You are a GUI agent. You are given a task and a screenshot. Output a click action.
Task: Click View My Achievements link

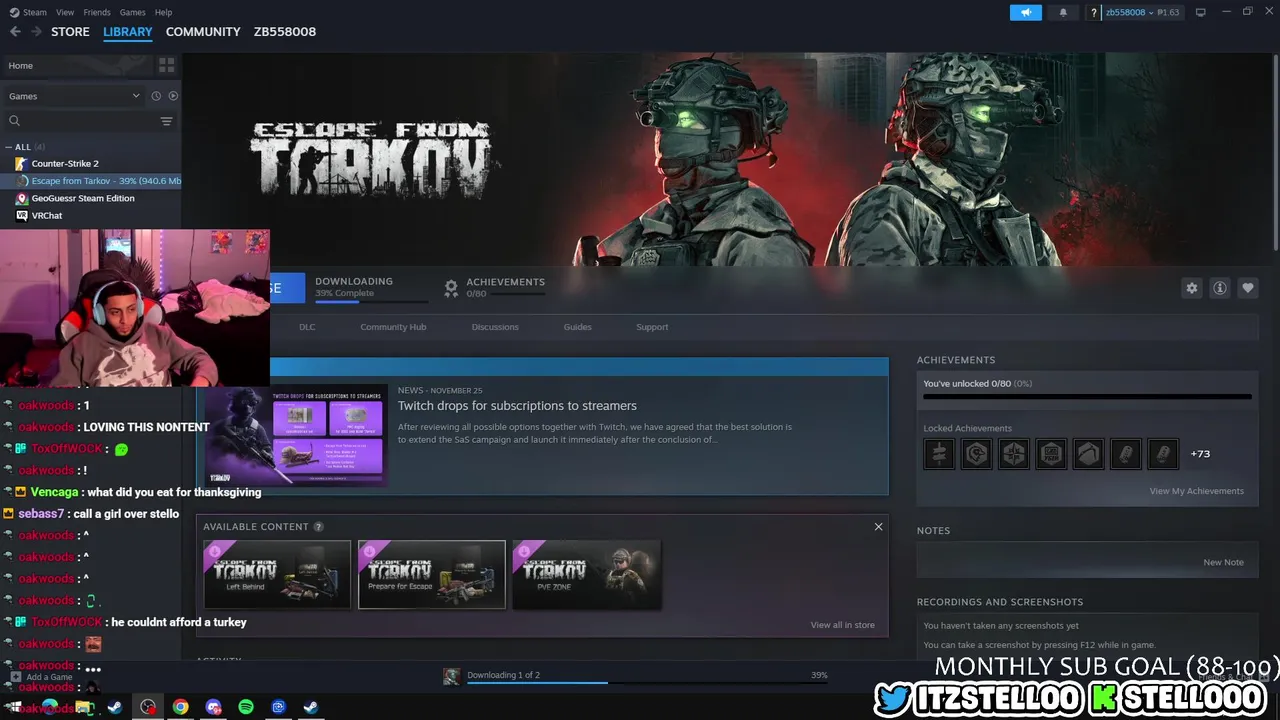1196,491
